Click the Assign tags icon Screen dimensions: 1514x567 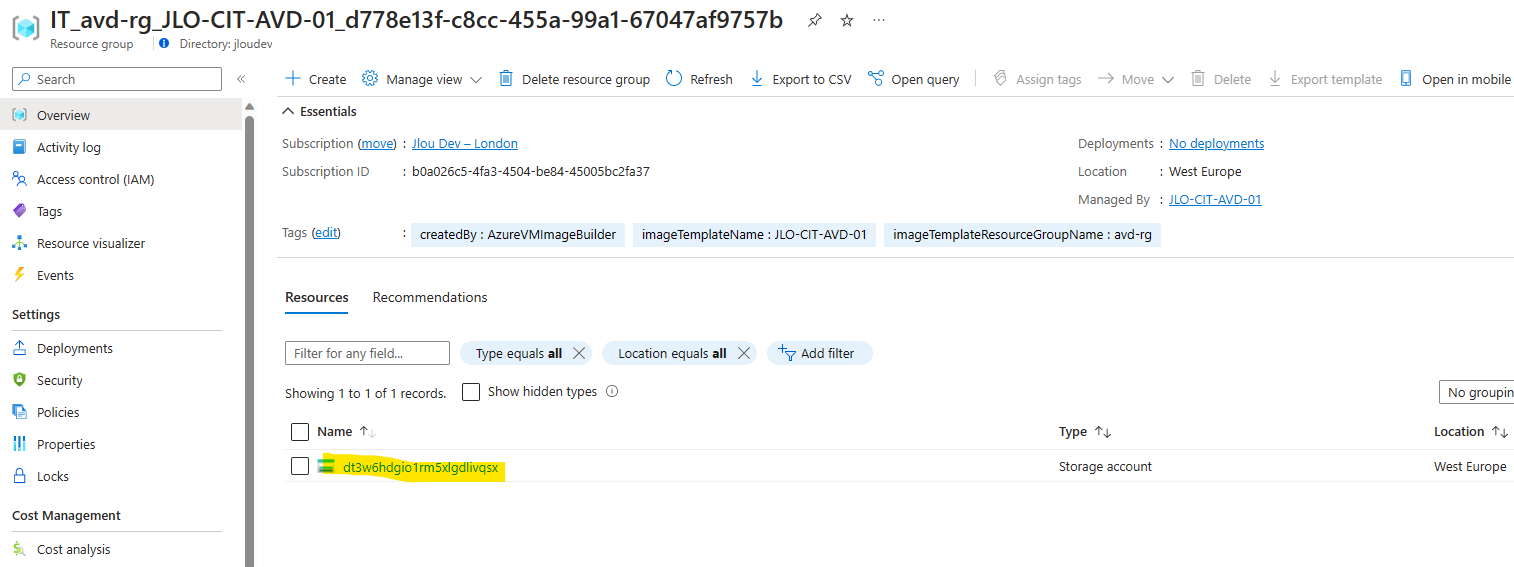point(1000,78)
